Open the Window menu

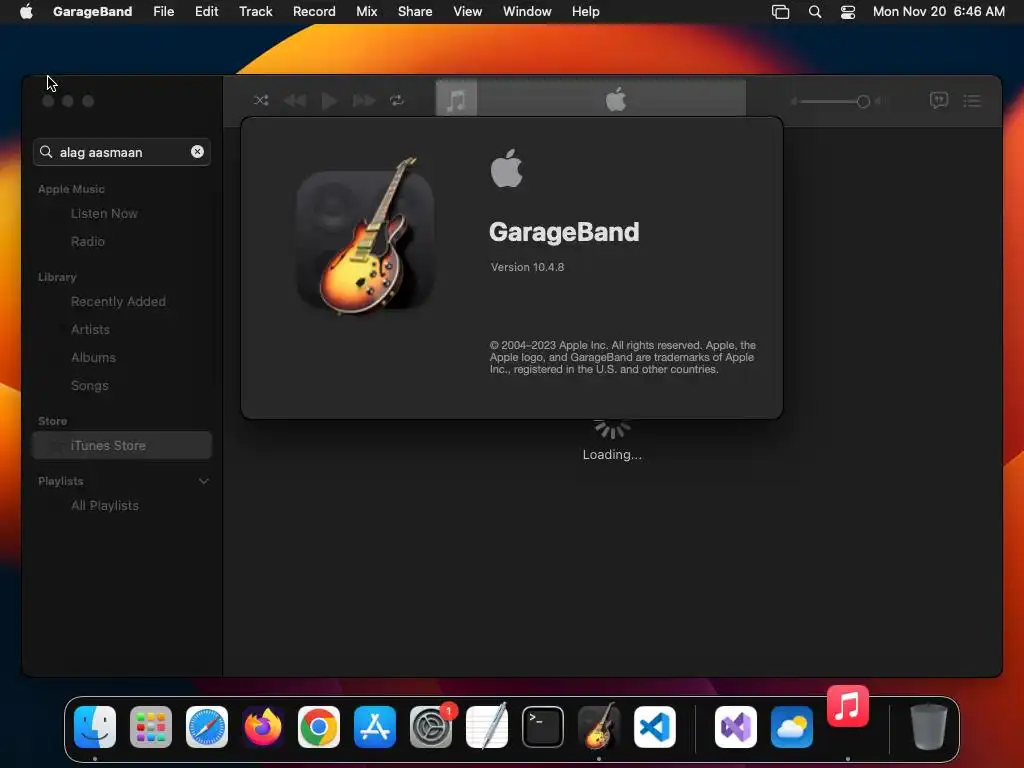pos(527,11)
